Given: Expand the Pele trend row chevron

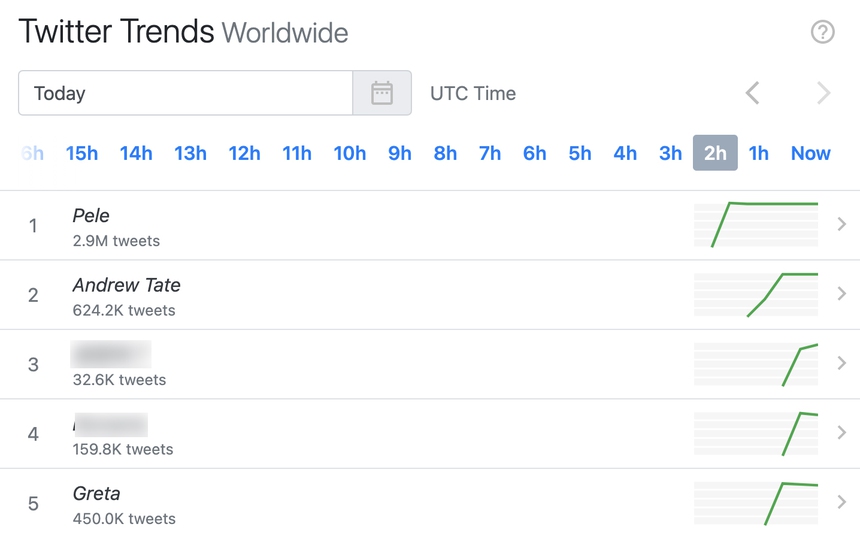Looking at the screenshot, I should tap(841, 225).
